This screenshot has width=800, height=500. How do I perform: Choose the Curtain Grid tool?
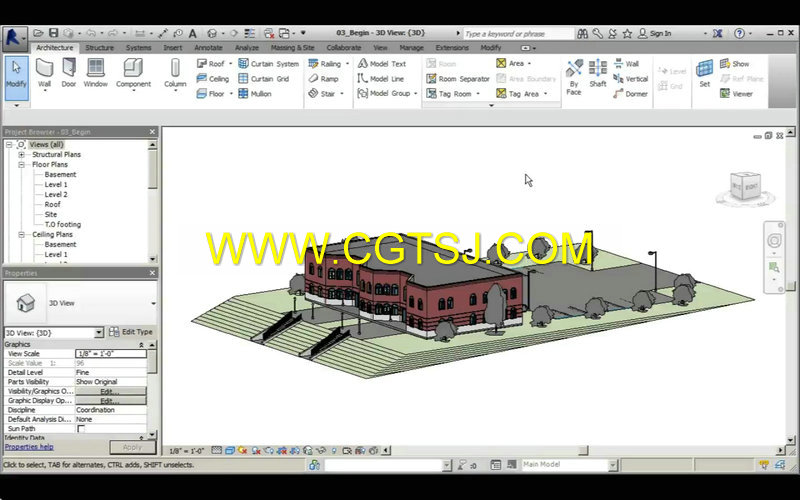coord(264,79)
